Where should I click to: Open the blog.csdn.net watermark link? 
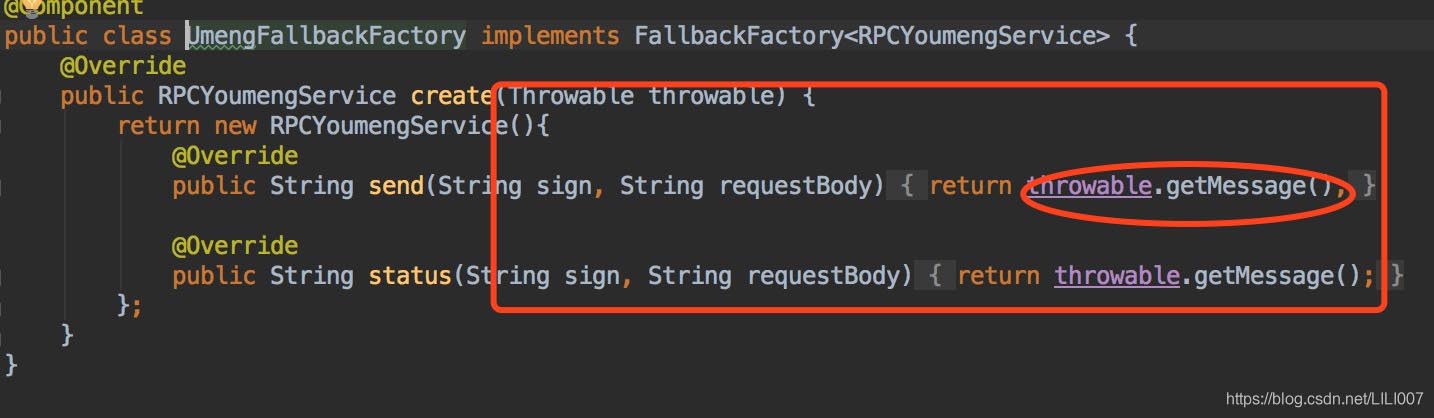pos(1324,399)
